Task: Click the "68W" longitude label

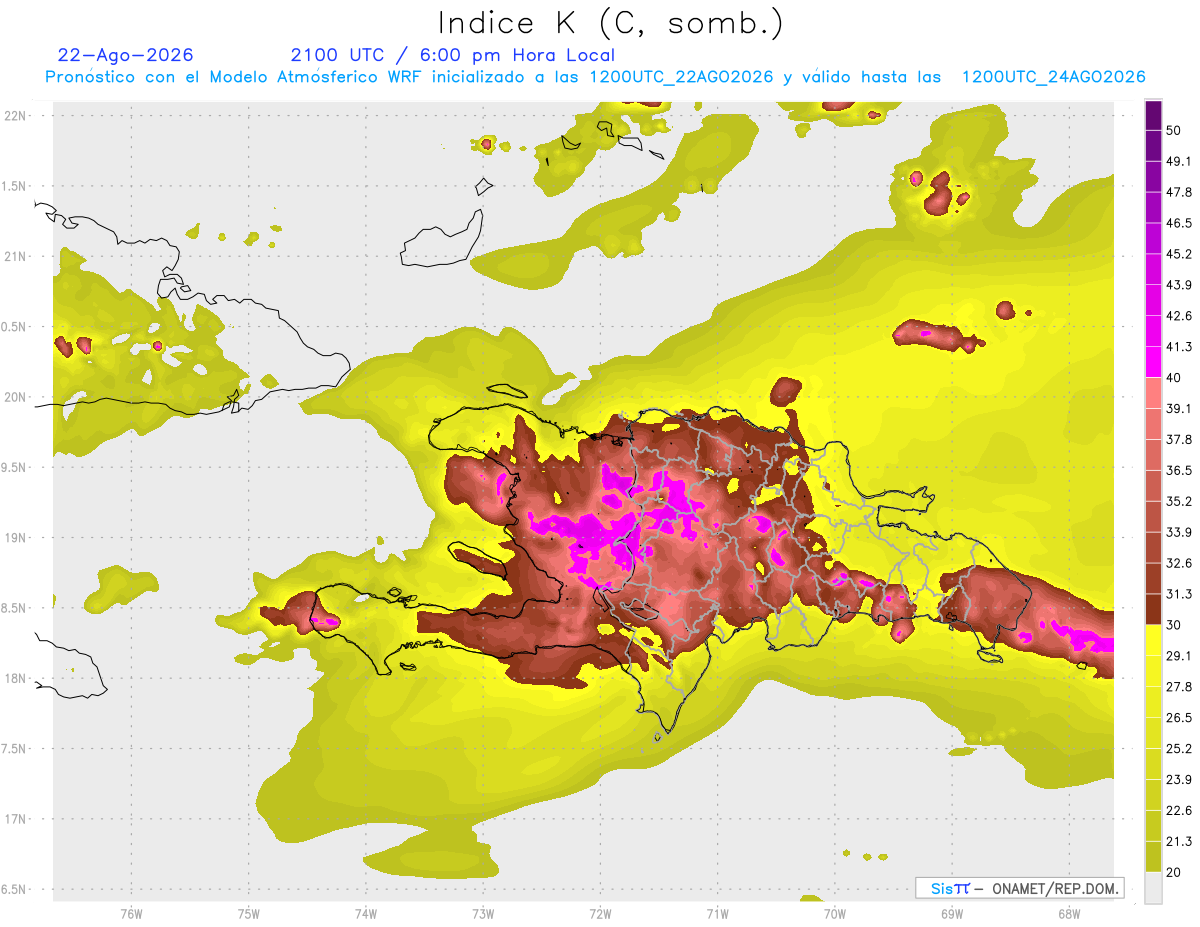Action: (1069, 914)
